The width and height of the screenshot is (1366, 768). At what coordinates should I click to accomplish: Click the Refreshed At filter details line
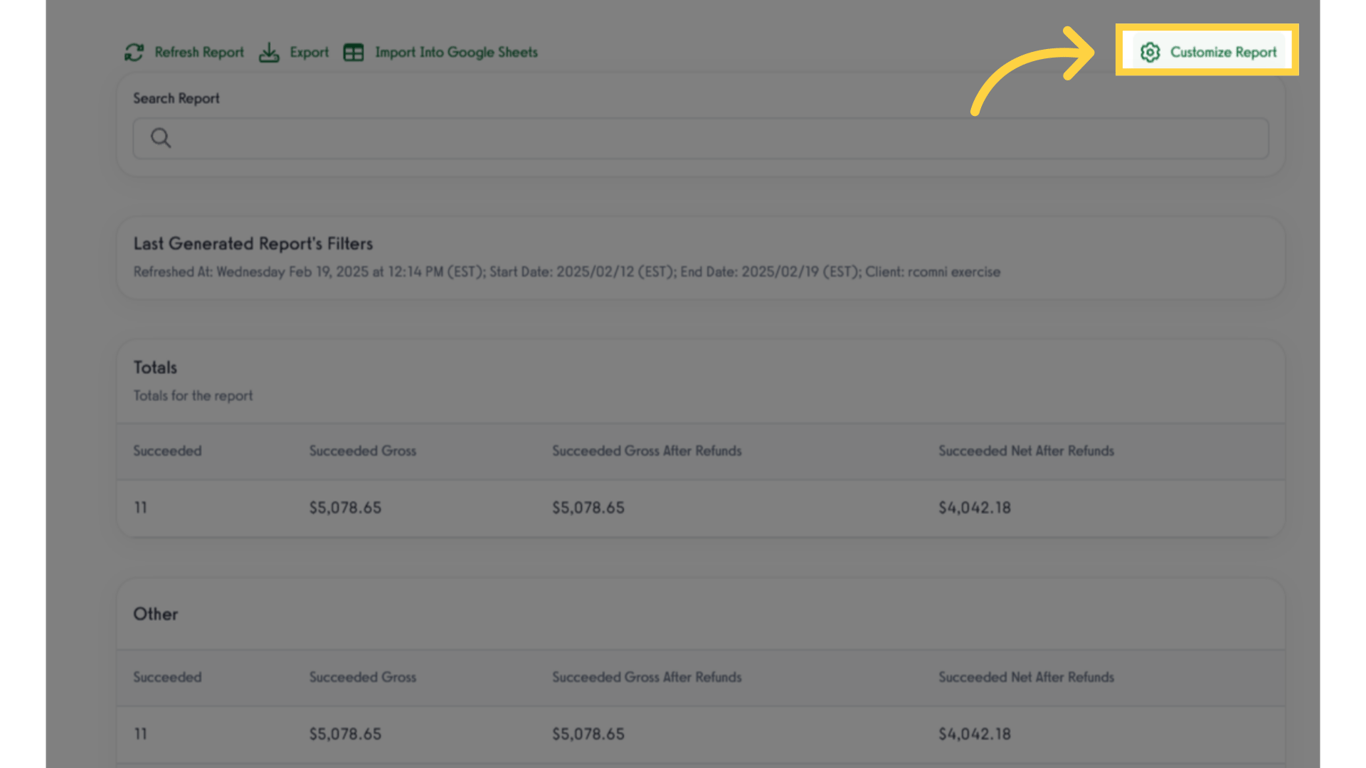click(567, 272)
